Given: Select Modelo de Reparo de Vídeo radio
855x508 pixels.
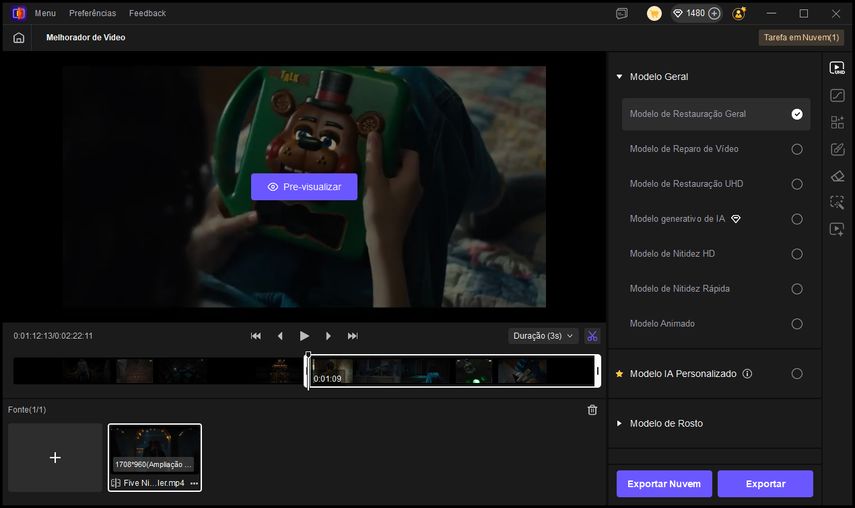Looking at the screenshot, I should tap(797, 149).
